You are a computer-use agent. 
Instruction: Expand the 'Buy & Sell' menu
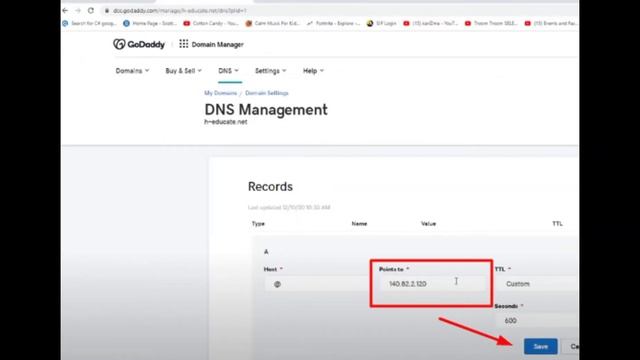tap(183, 71)
